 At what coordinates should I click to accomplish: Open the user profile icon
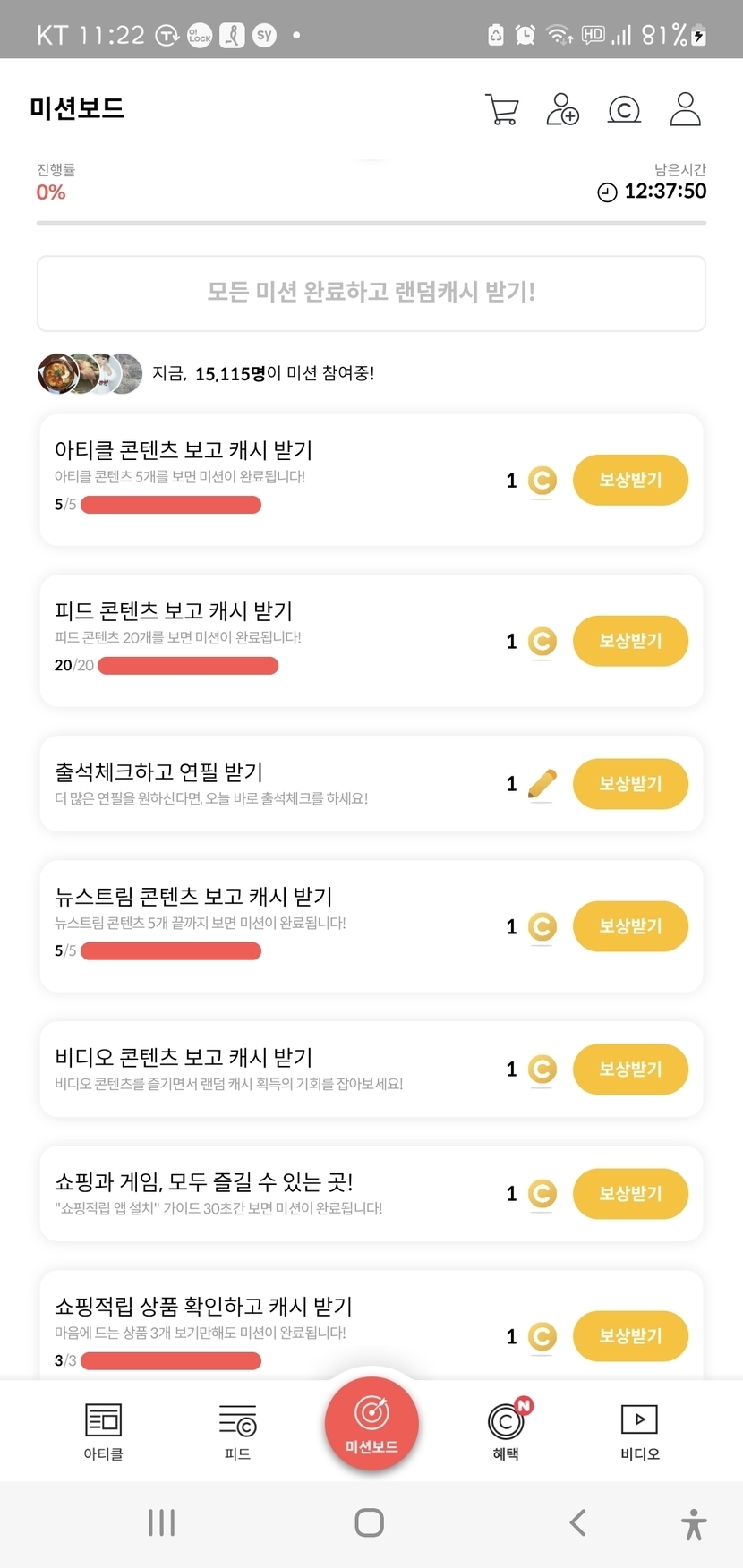685,109
